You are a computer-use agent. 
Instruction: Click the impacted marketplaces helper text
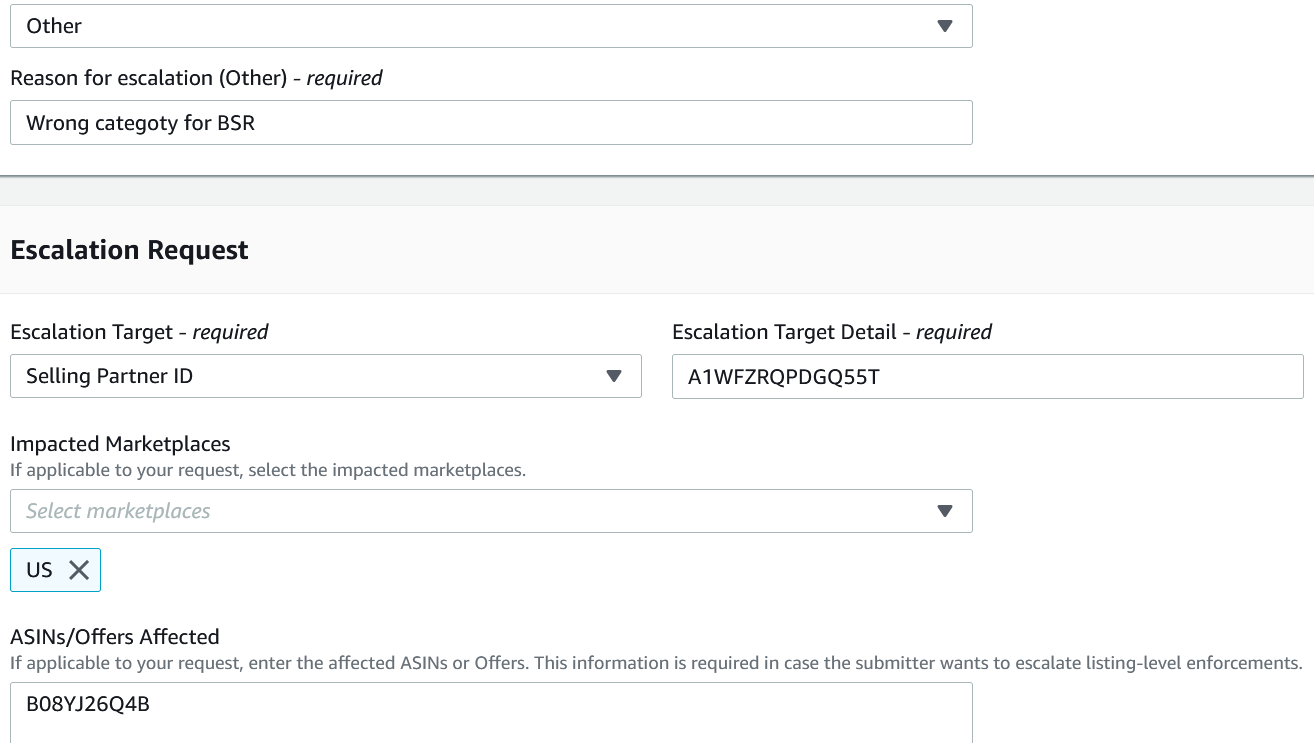[x=267, y=469]
